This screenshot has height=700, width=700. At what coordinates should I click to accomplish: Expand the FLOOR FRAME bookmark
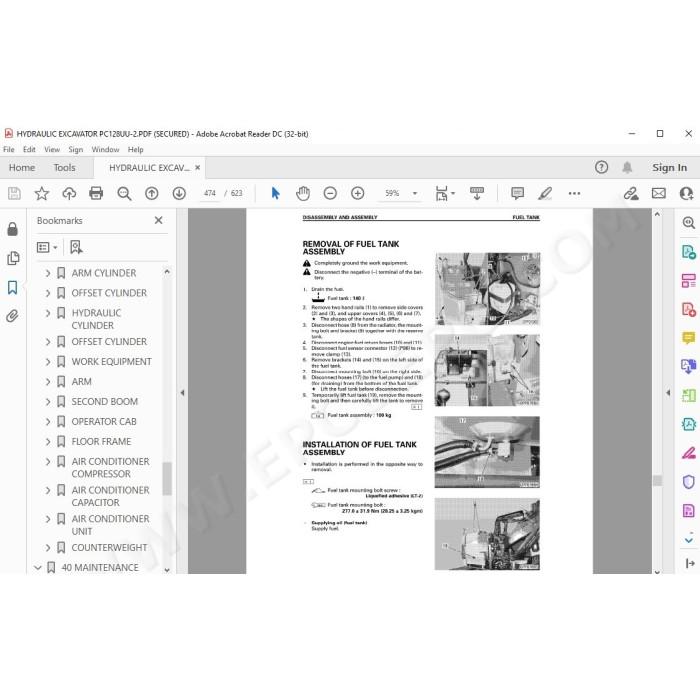coord(48,442)
